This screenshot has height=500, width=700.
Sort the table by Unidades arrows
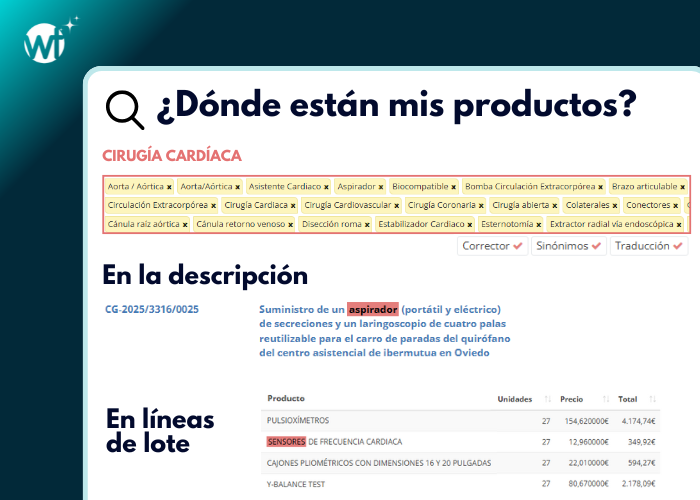pyautogui.click(x=541, y=399)
